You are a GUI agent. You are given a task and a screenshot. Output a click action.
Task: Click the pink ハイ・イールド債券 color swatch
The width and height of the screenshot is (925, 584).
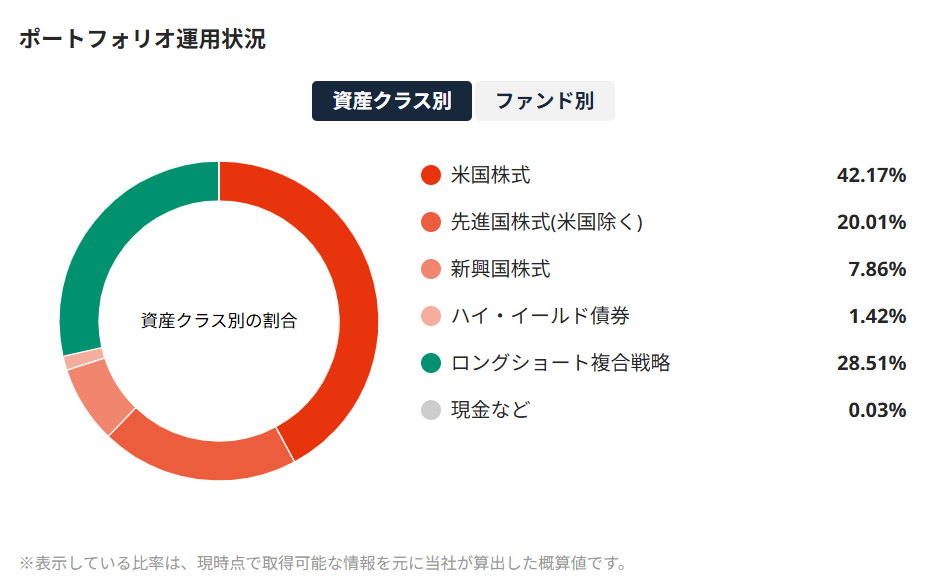[430, 316]
